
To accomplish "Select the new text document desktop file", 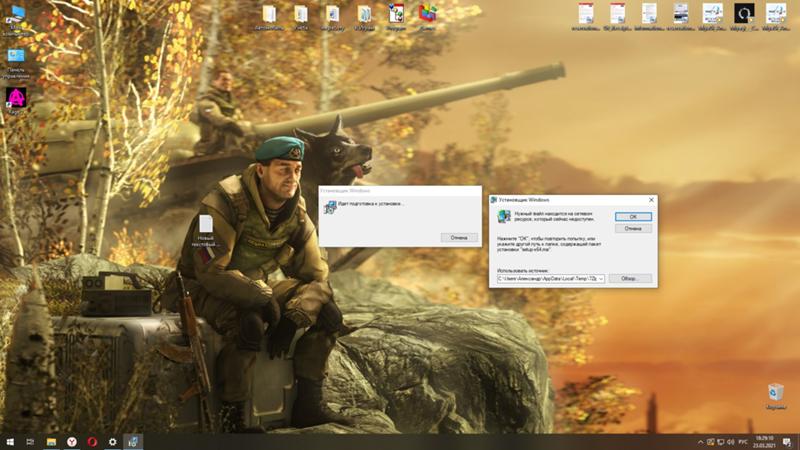I will 206,231.
